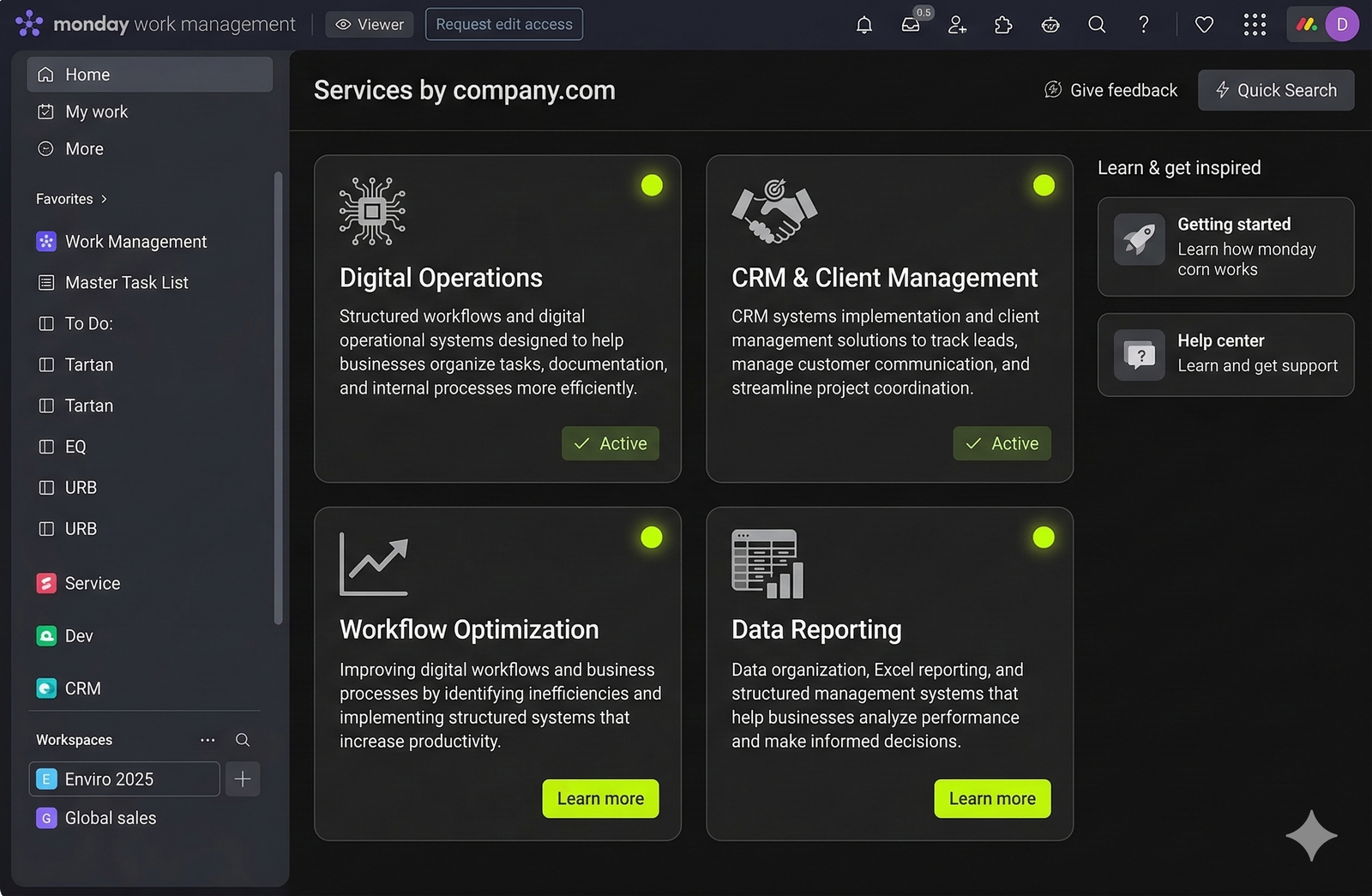This screenshot has height=896, width=1372.
Task: Launch the monday AI assistant robot icon
Action: [1050, 25]
